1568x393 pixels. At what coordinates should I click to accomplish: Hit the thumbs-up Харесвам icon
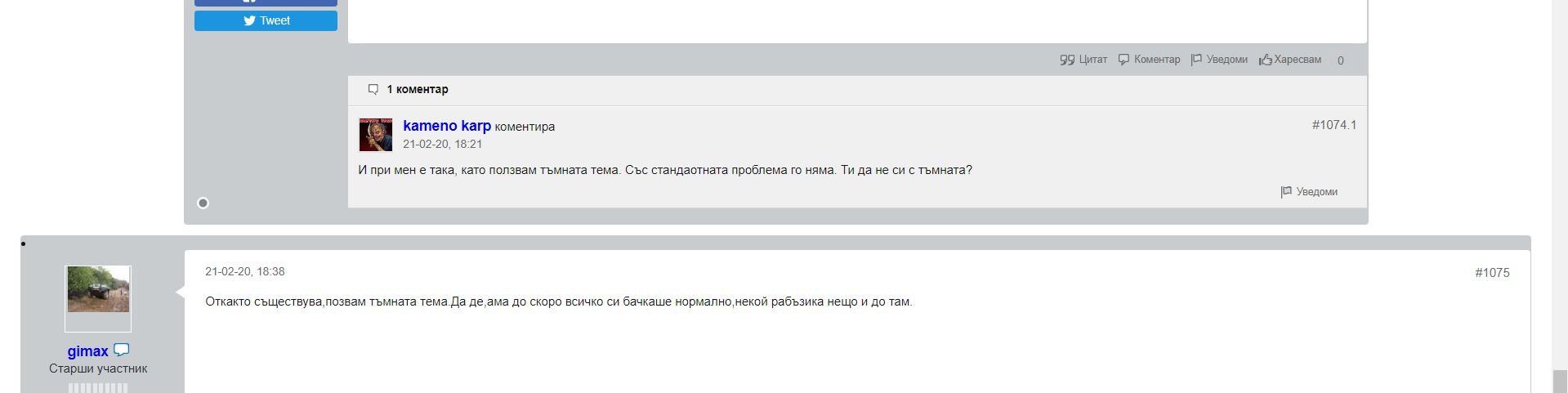coord(1266,60)
